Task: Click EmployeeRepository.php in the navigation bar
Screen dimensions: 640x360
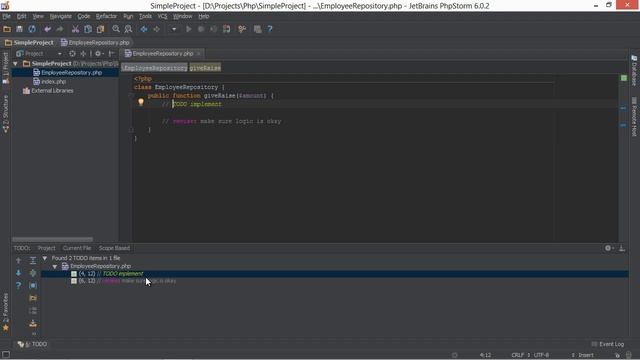Action: point(95,42)
